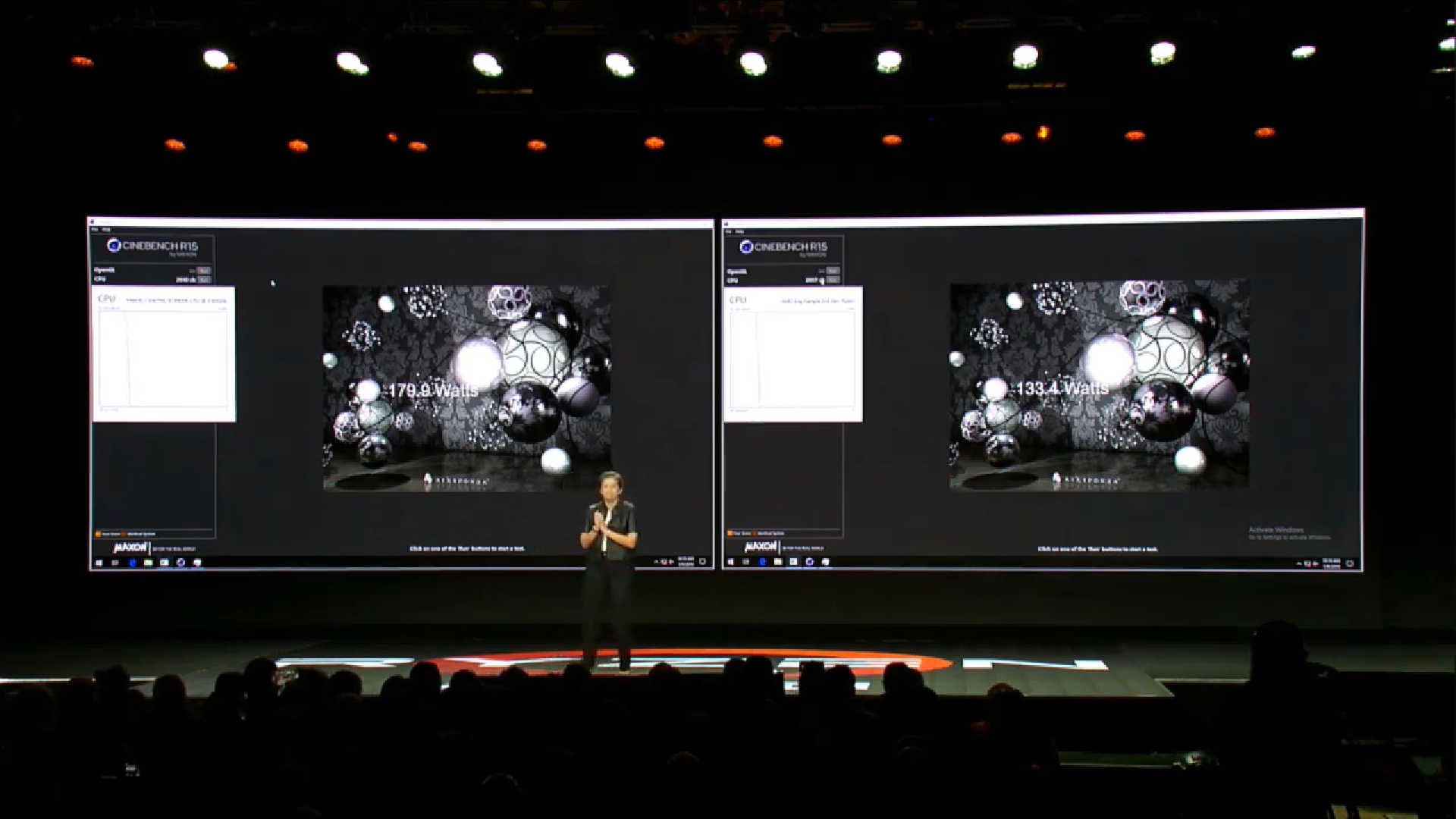This screenshot has height=819, width=1456.
Task: Launch Edge browser from left window's taskbar
Action: pos(132,563)
